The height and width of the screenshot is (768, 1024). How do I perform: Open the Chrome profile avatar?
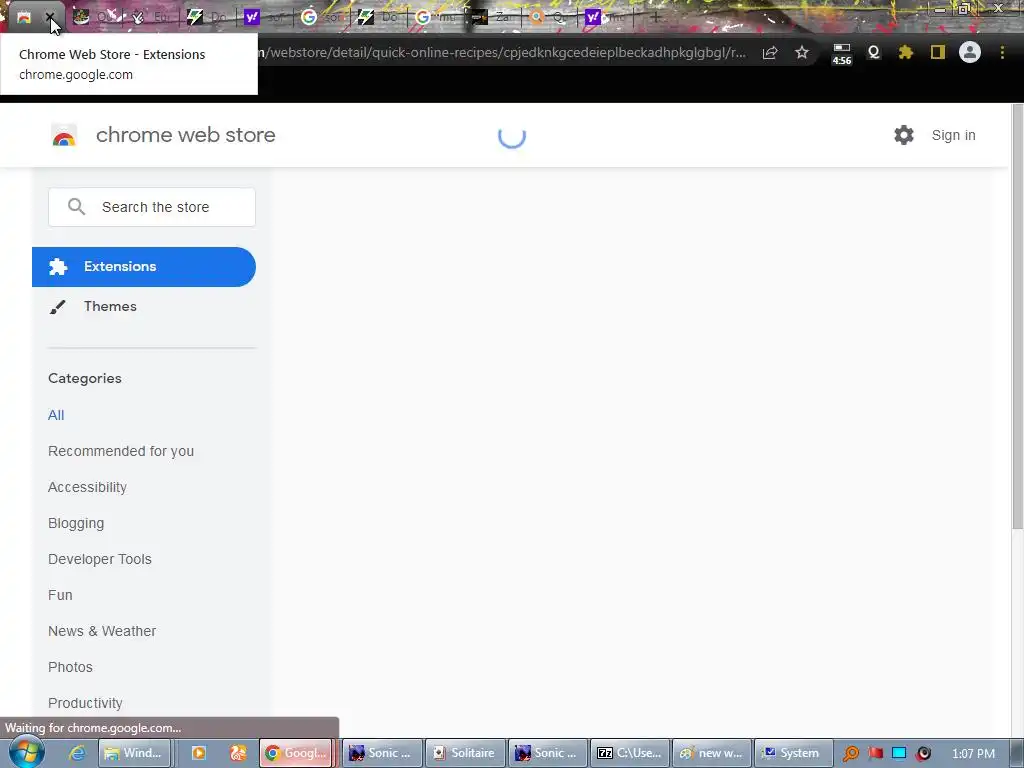click(x=970, y=52)
